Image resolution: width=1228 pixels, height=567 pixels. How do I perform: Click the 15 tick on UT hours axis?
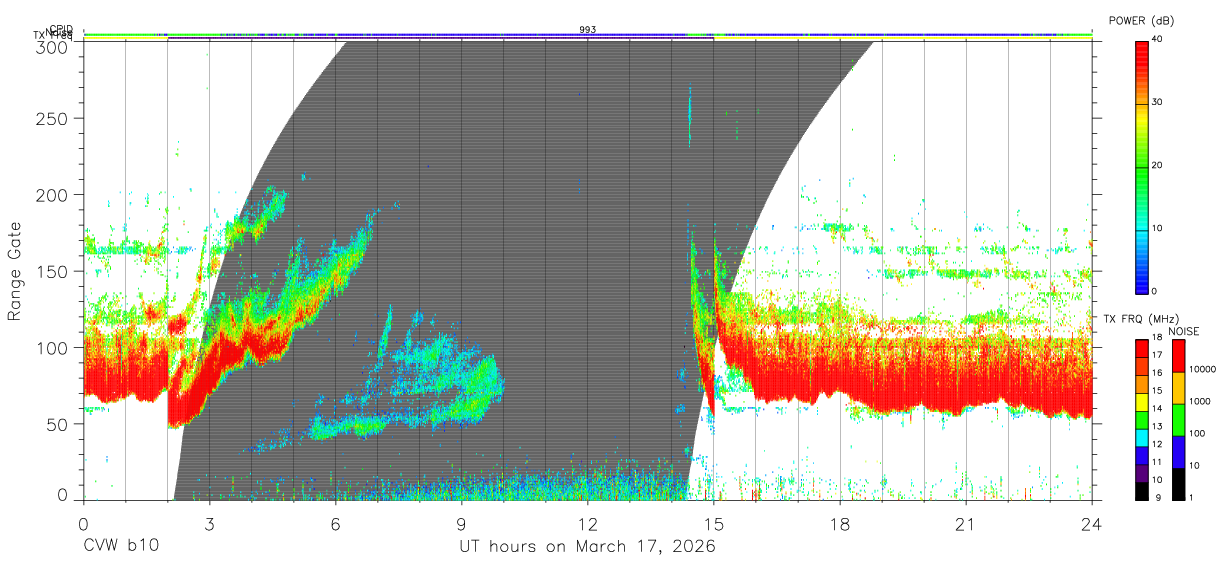point(714,523)
